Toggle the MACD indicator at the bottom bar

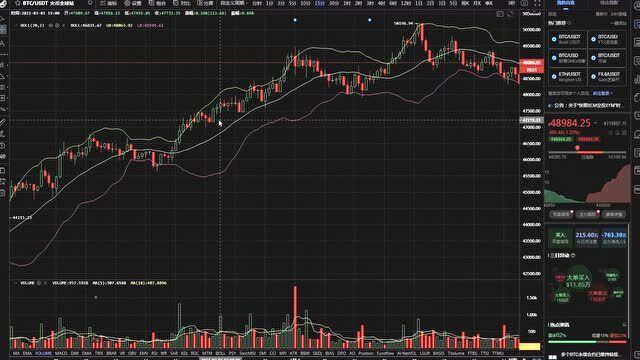pyautogui.click(x=61, y=353)
